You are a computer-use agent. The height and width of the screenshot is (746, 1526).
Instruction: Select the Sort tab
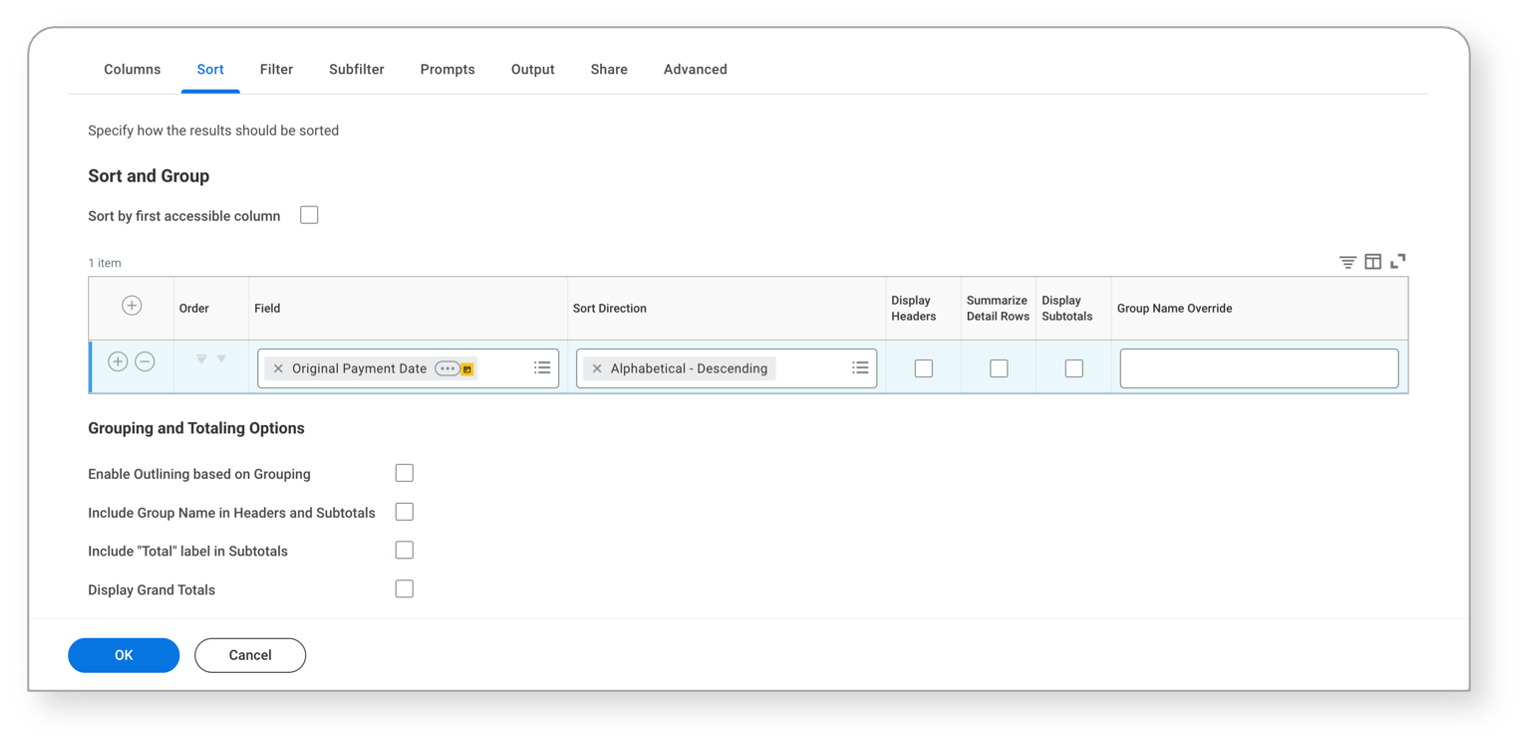[210, 69]
